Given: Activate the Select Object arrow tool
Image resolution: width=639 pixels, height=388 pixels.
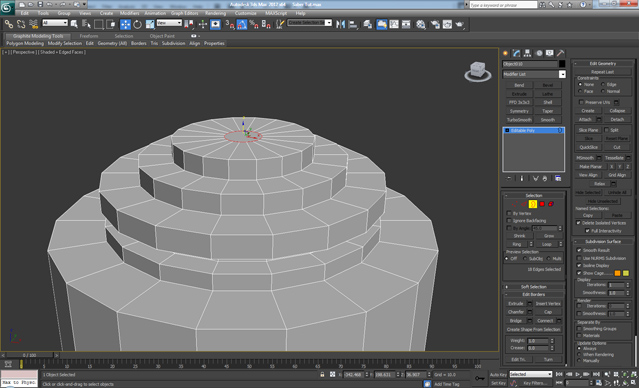Looking at the screenshot, I should 74,24.
